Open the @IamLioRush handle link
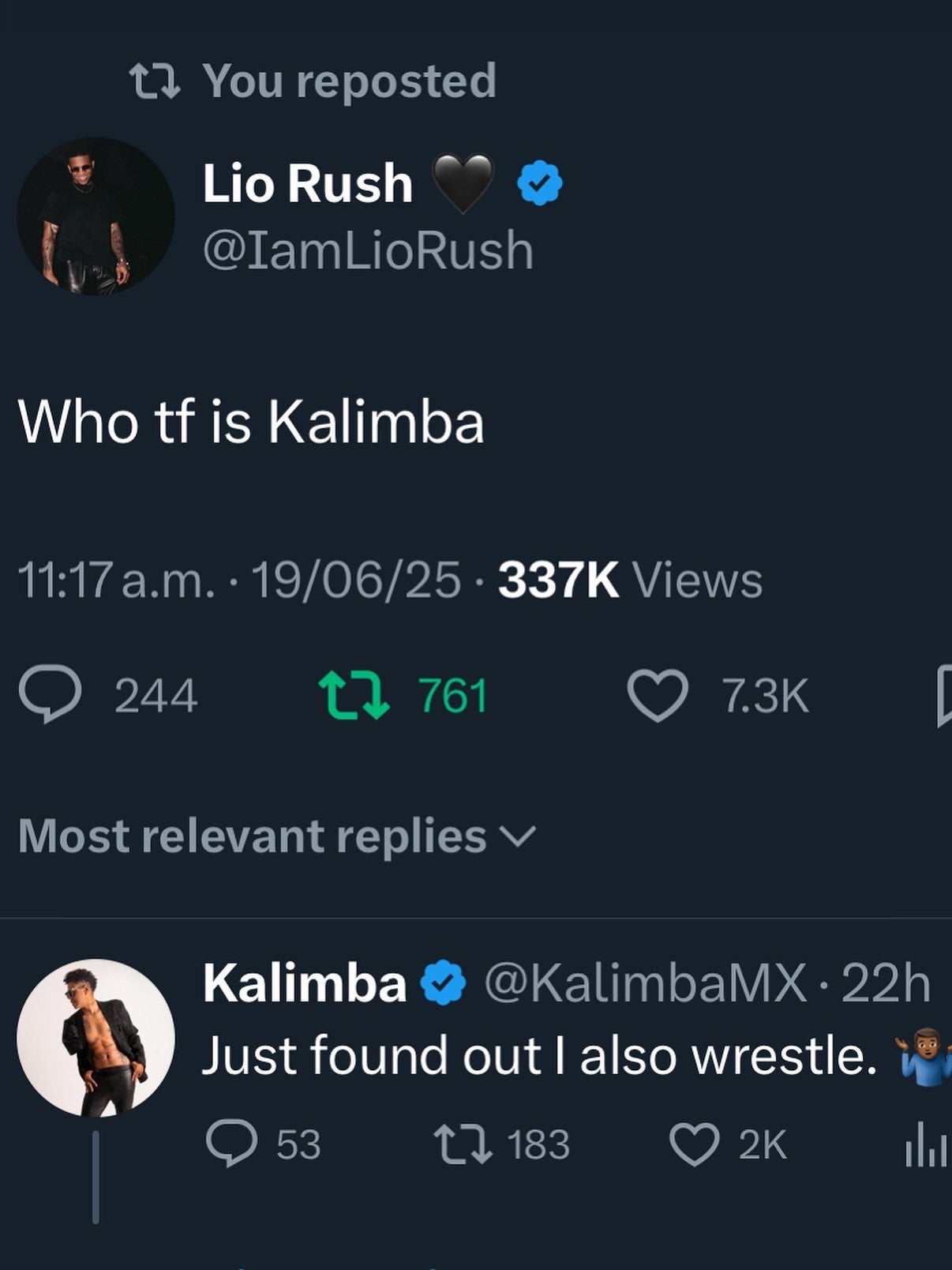This screenshot has height=1270, width=952. point(368,250)
